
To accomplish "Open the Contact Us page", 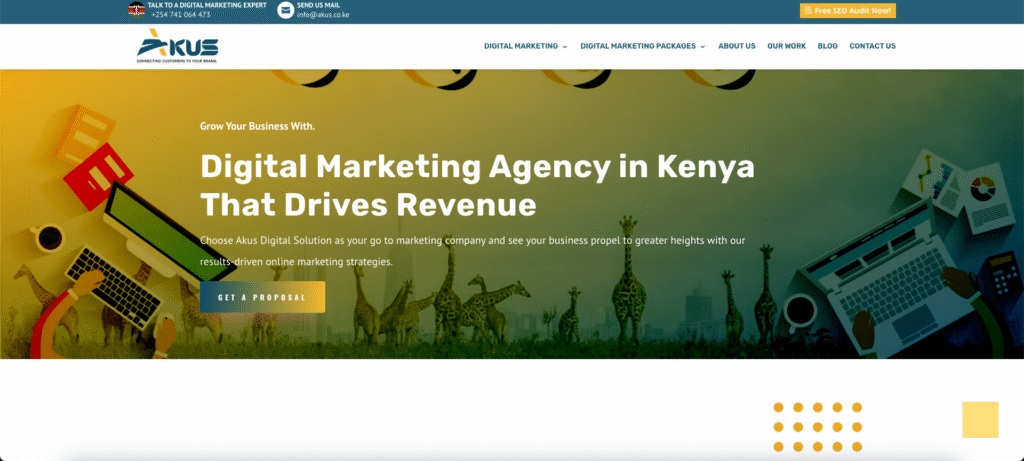I will click(872, 46).
